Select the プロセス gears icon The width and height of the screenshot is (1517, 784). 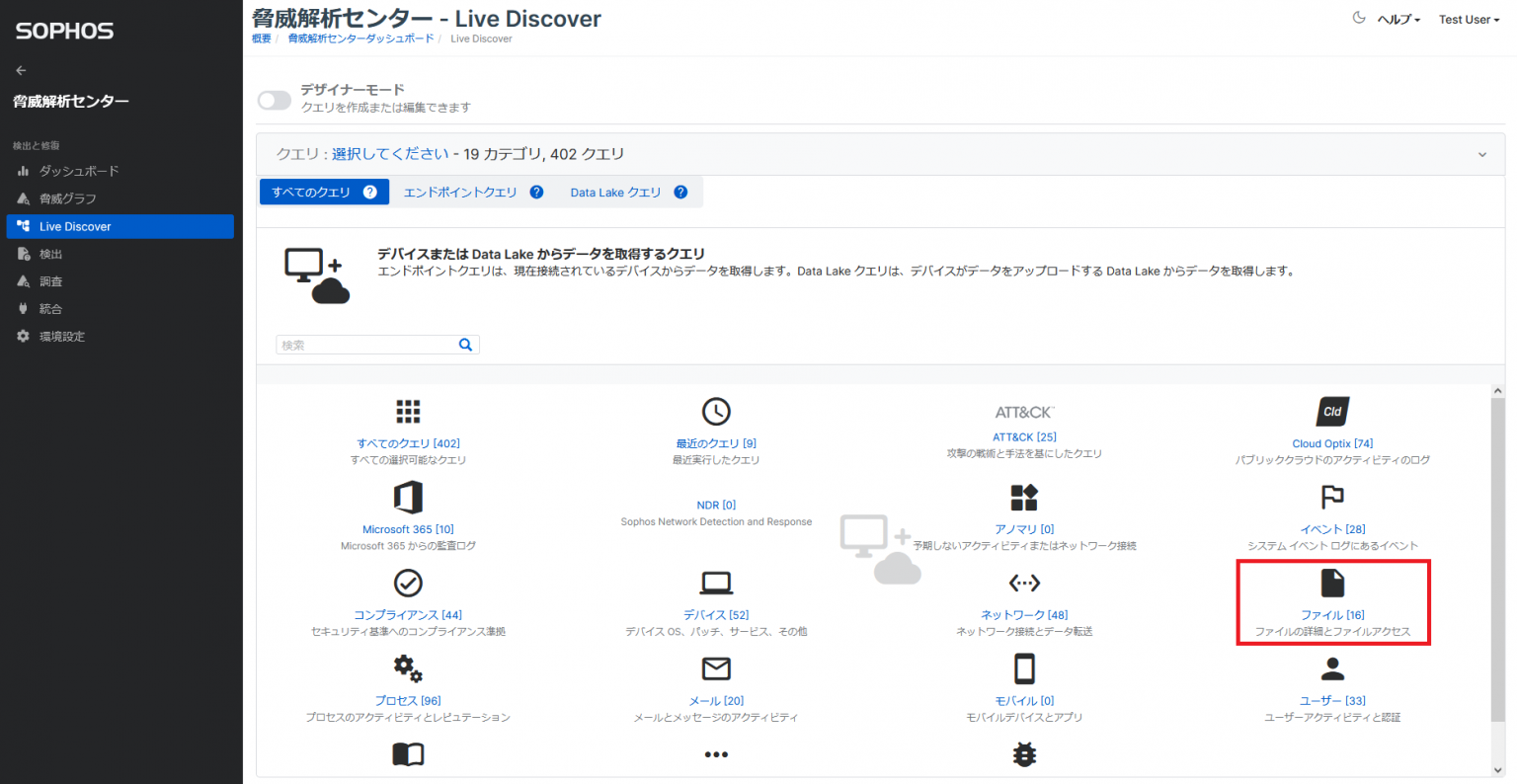408,669
